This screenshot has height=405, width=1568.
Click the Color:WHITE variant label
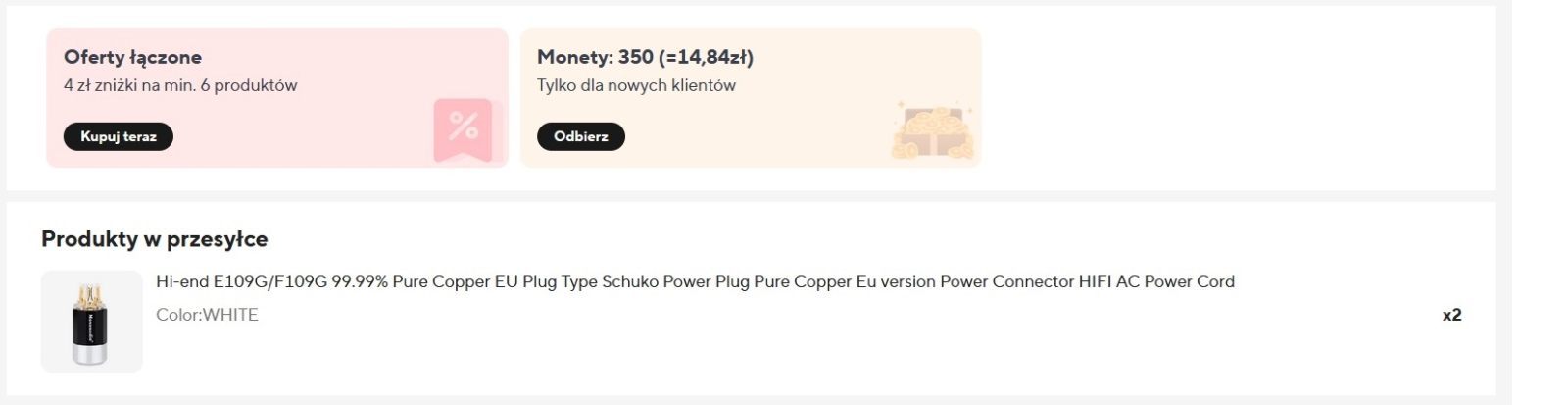[207, 315]
